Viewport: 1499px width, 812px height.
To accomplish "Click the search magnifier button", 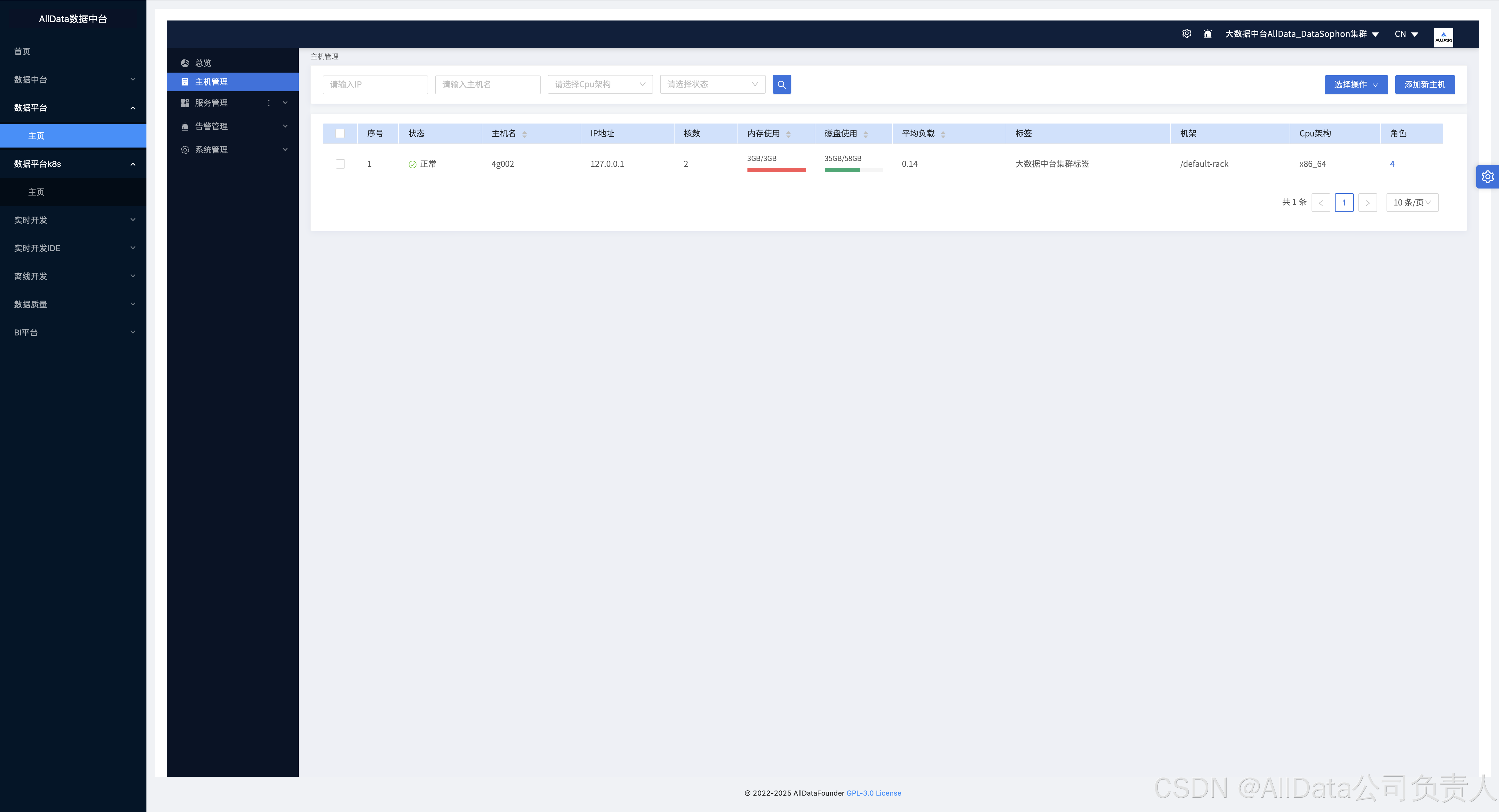I will [x=781, y=84].
